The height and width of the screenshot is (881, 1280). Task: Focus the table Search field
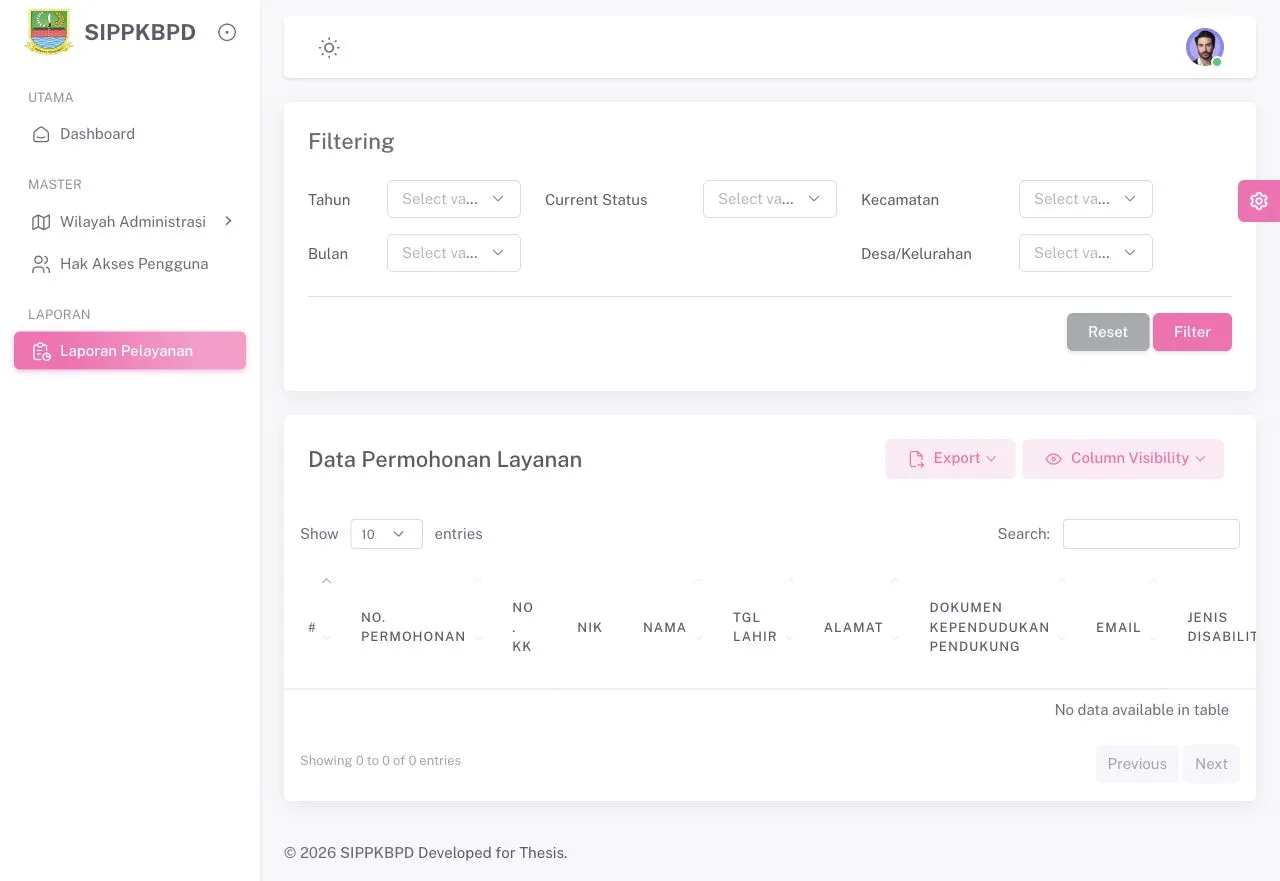1151,534
